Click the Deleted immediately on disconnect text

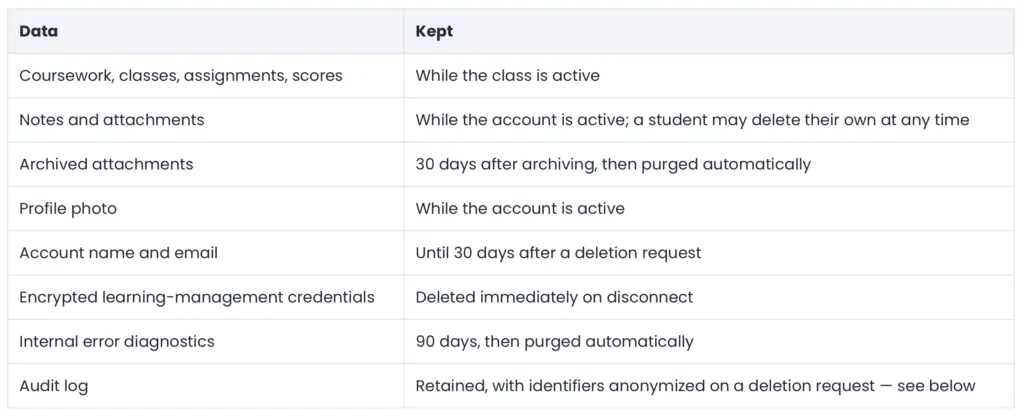point(554,297)
